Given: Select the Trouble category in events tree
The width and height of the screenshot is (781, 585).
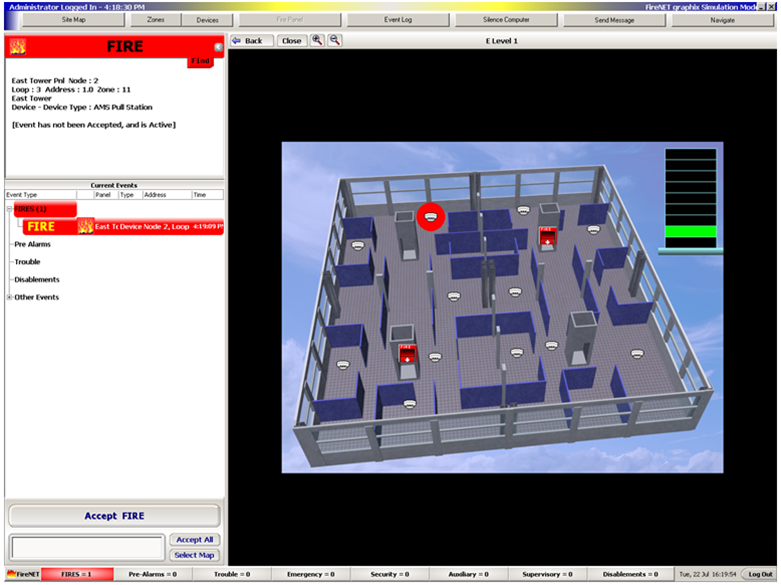Looking at the screenshot, I should (x=27, y=262).
